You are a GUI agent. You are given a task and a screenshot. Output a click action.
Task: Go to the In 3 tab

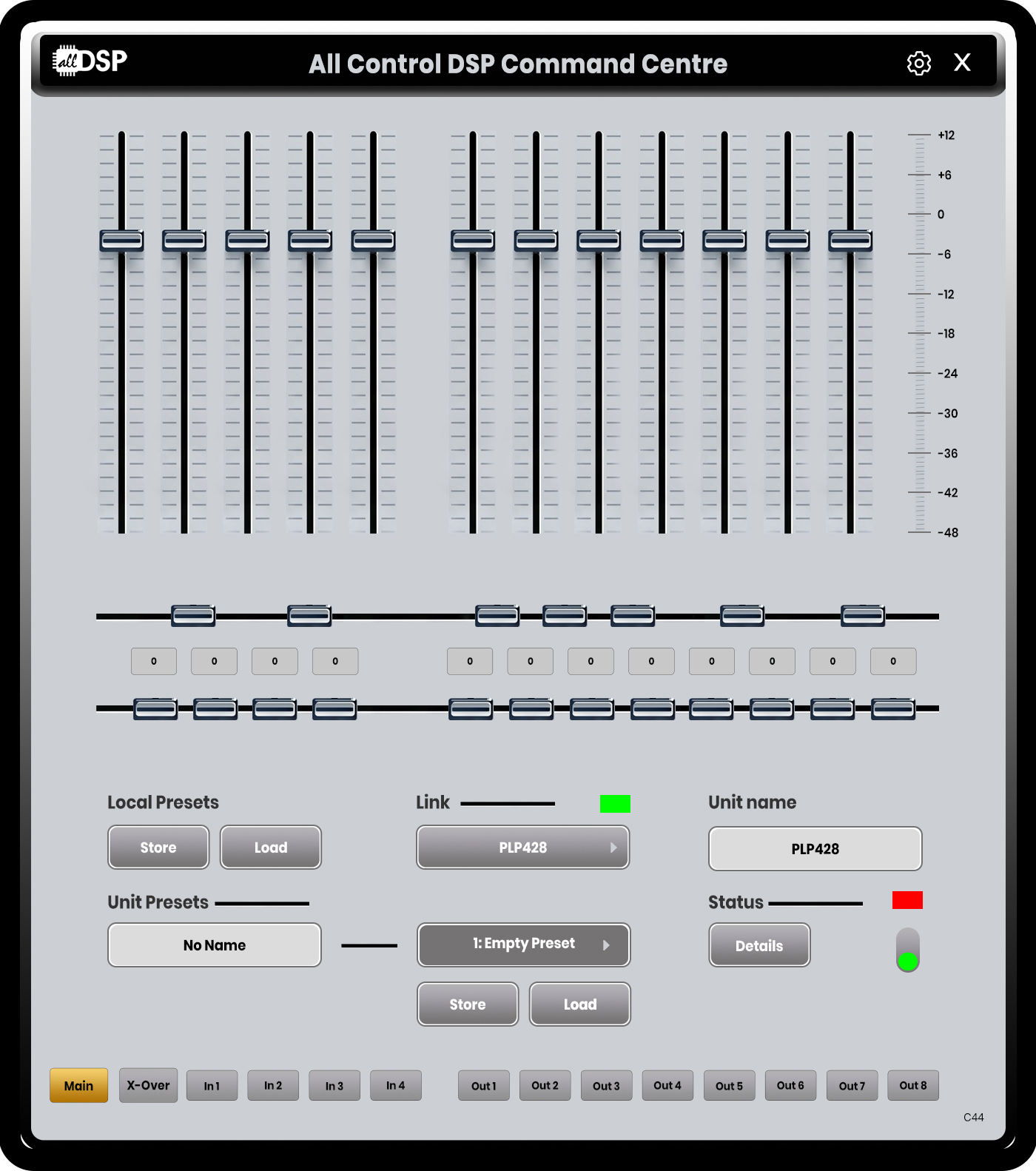point(334,1086)
